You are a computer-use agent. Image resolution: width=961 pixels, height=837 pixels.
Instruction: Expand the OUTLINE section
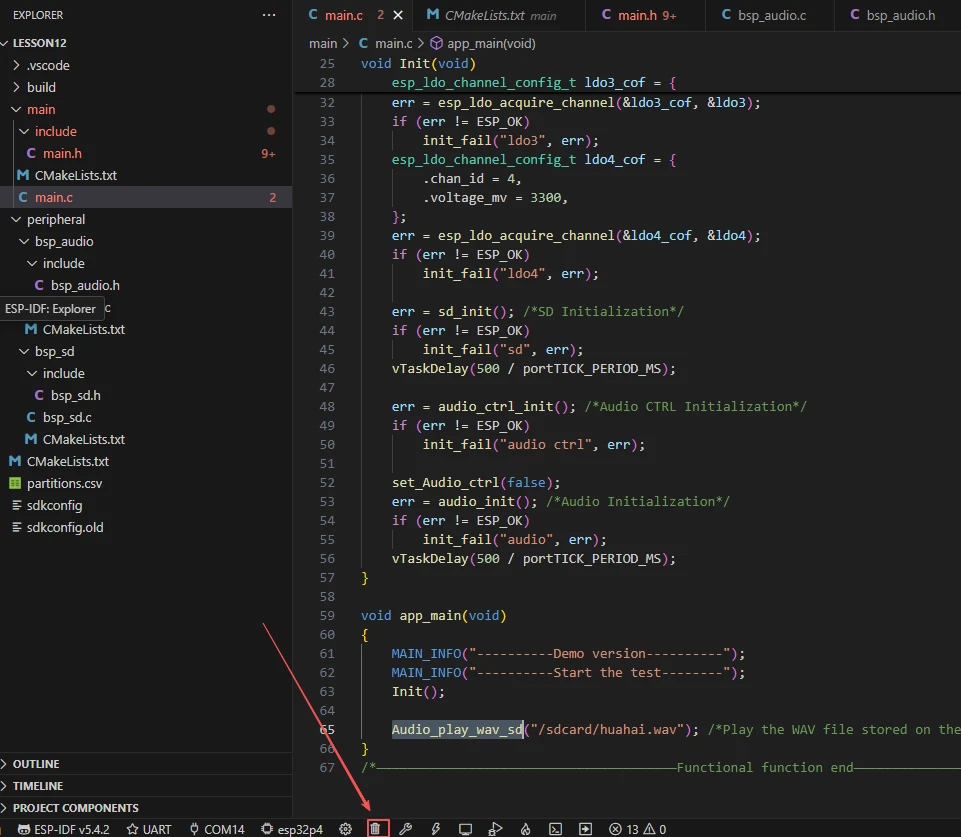(36, 764)
